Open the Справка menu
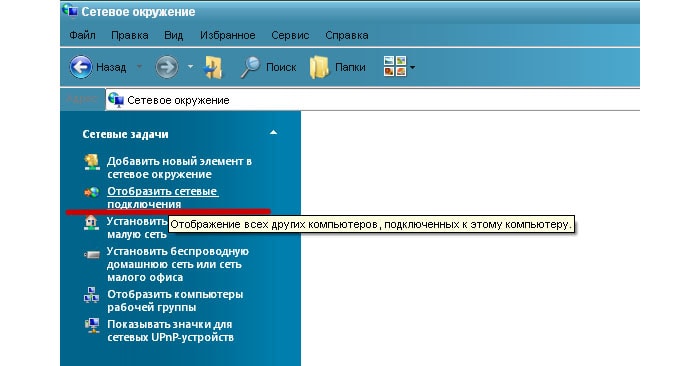The image size is (700, 366). point(346,35)
